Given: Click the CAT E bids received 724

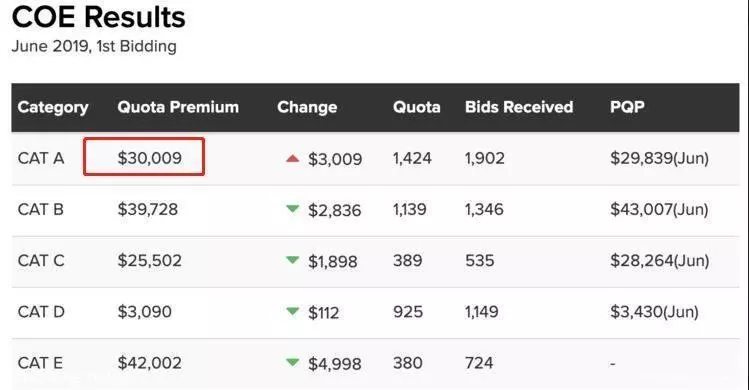Looking at the screenshot, I should point(479,363).
